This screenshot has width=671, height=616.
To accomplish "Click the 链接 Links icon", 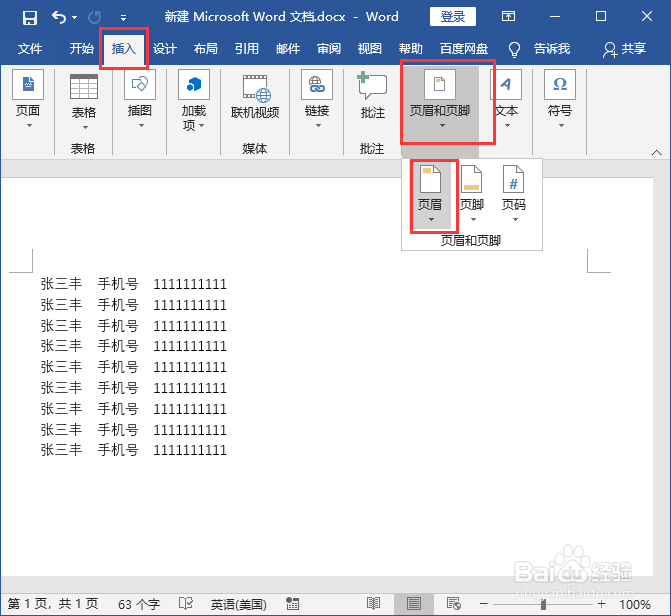I will (317, 84).
